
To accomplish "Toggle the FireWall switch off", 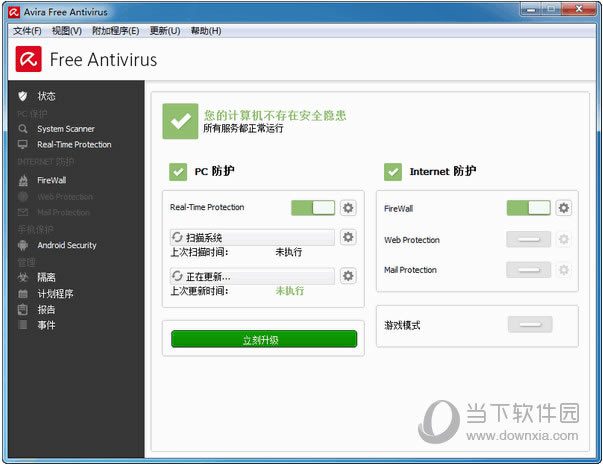I will point(528,208).
